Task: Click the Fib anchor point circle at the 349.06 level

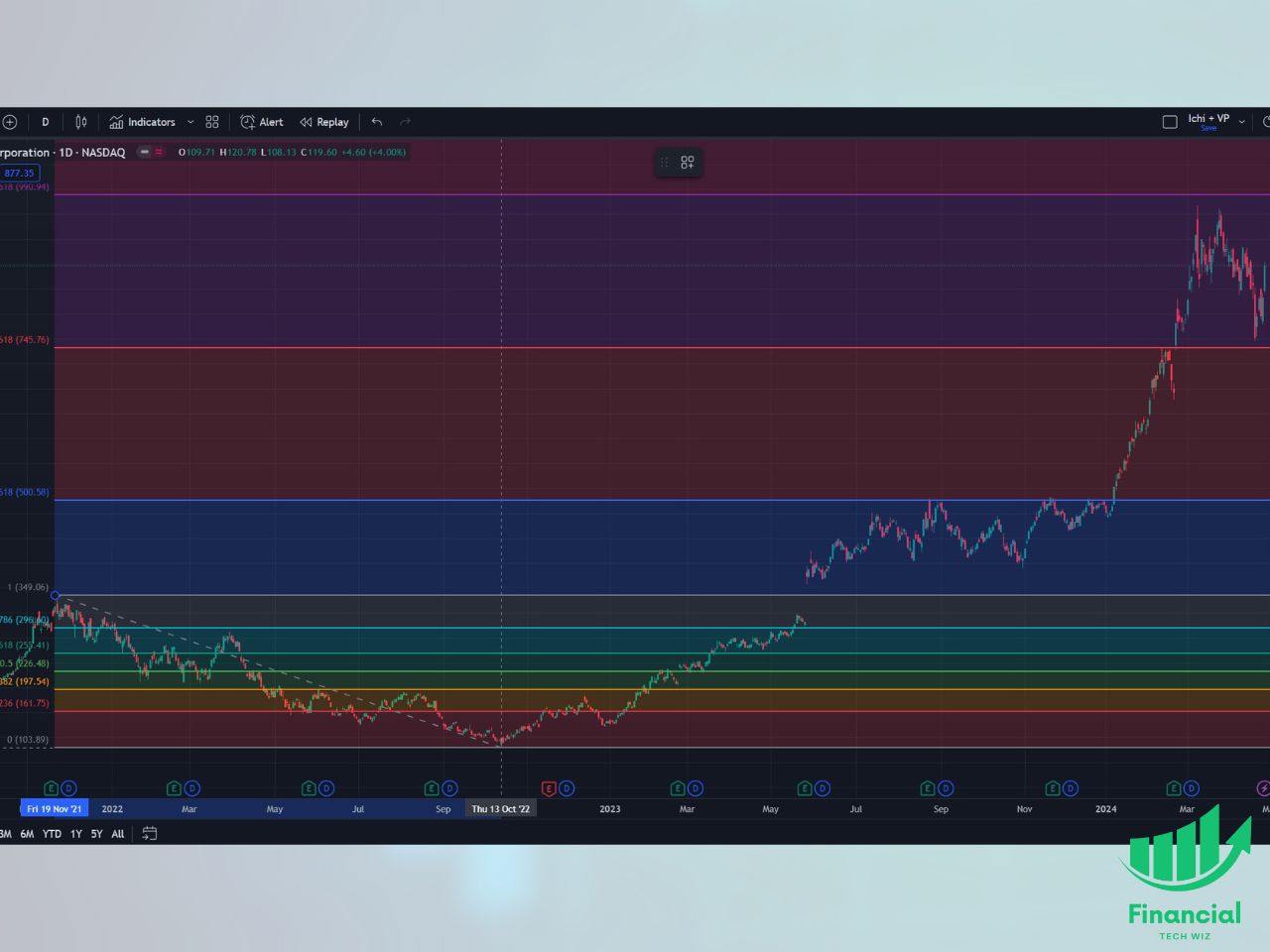Action: (55, 595)
